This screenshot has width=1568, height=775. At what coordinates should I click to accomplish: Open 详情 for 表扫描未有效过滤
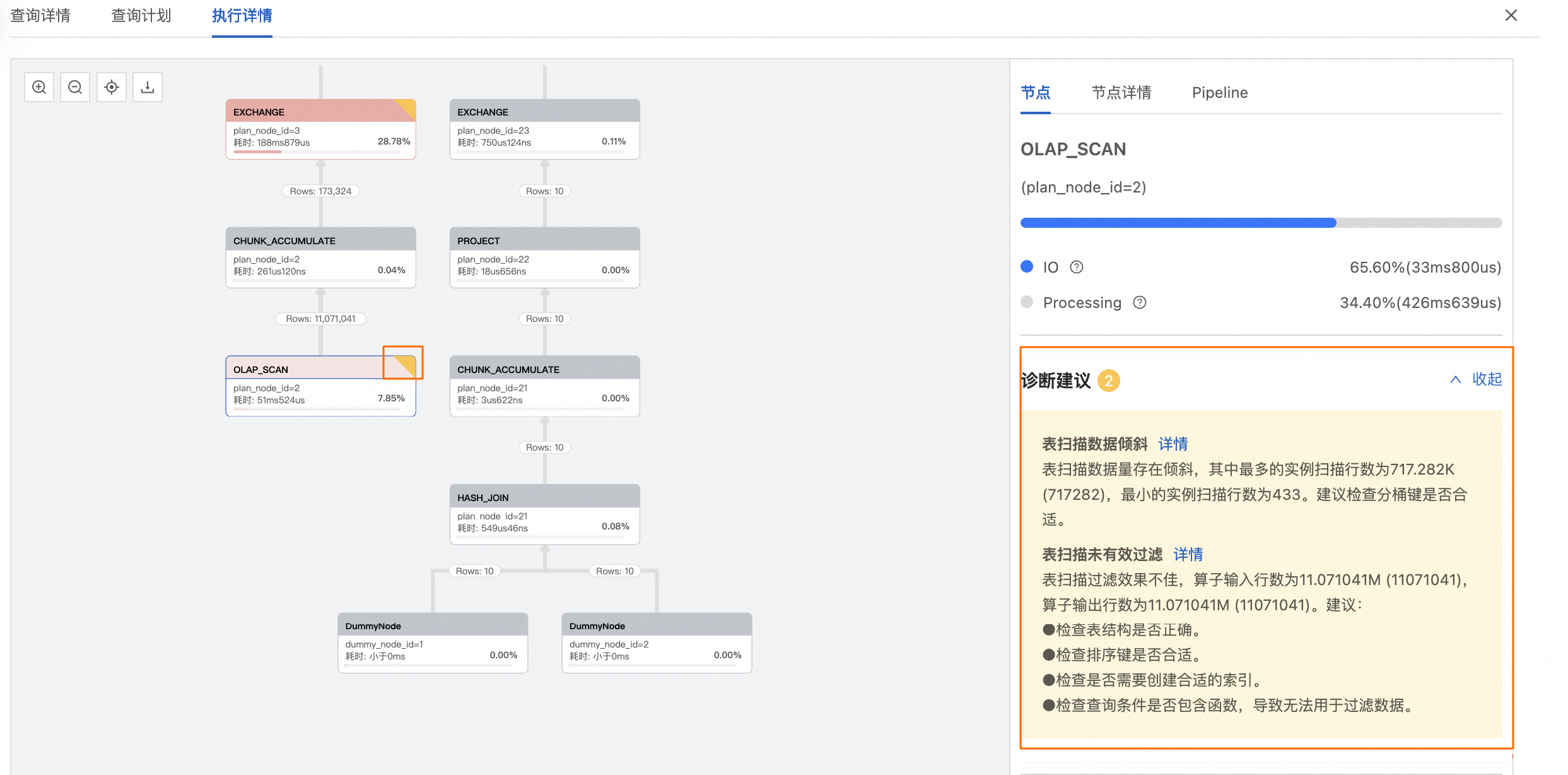click(1188, 553)
